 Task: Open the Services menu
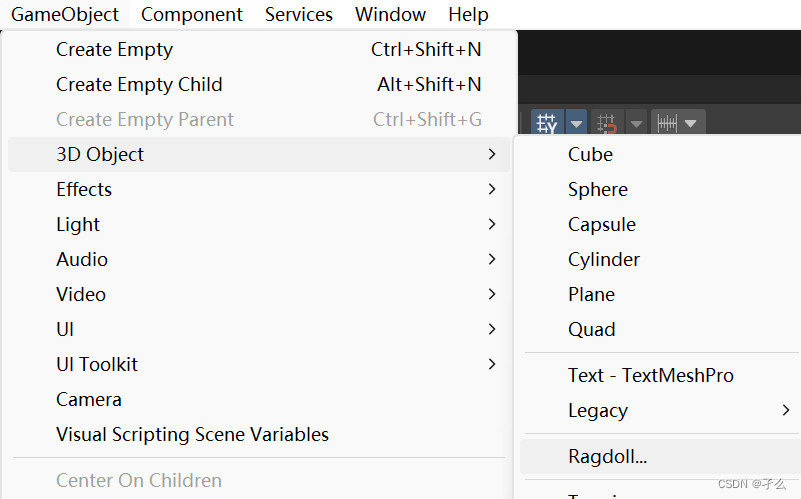[x=299, y=14]
